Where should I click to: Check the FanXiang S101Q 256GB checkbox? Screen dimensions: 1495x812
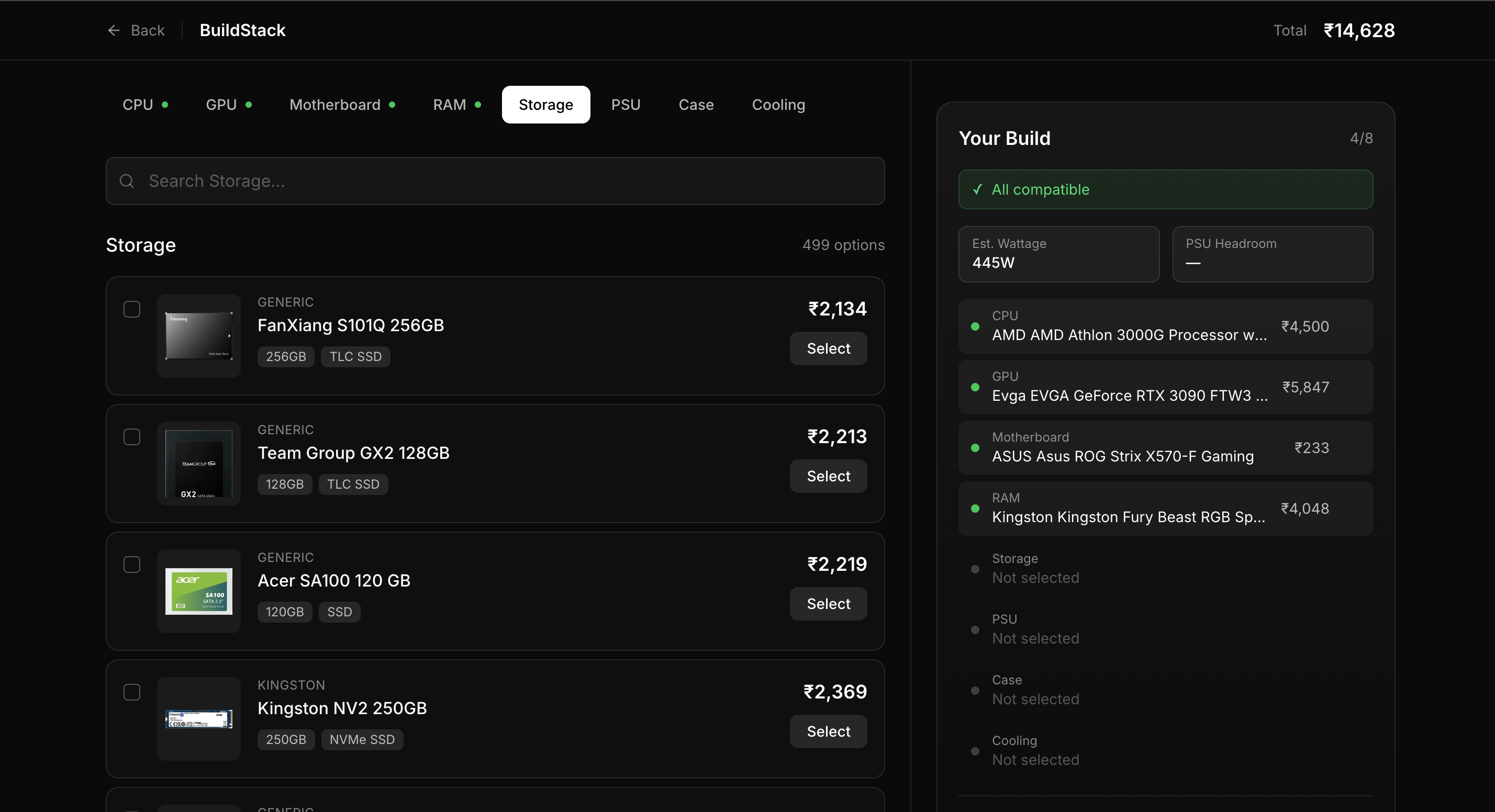(132, 309)
